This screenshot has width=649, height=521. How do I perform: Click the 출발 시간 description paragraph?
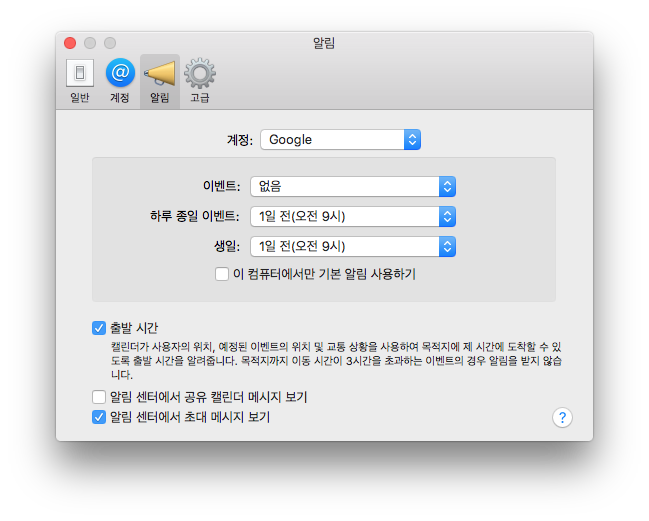pos(336,360)
